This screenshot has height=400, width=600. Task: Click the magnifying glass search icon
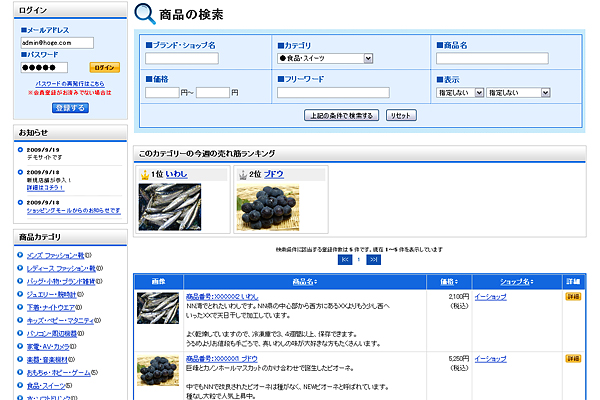(x=145, y=14)
